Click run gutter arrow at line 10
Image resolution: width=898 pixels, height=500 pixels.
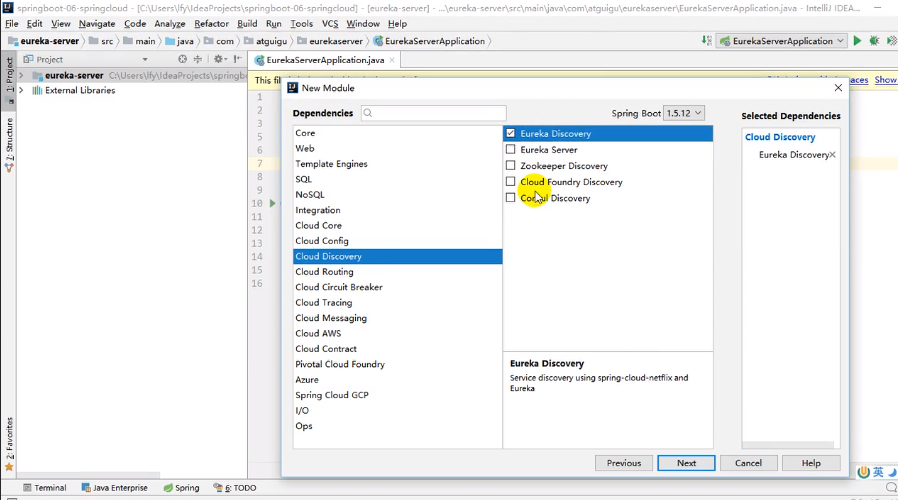tap(273, 203)
